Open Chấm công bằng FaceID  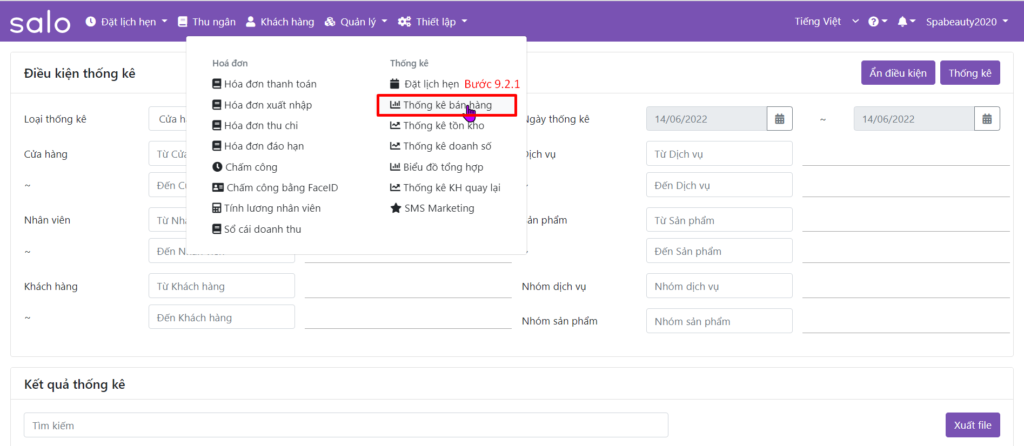click(275, 187)
